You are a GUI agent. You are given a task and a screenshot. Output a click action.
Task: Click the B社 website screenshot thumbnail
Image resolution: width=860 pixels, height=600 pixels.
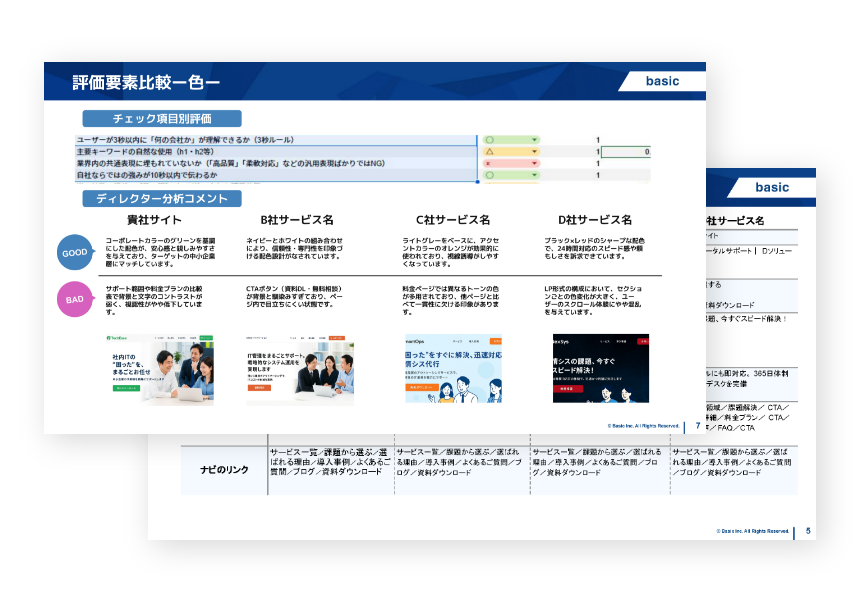point(294,368)
